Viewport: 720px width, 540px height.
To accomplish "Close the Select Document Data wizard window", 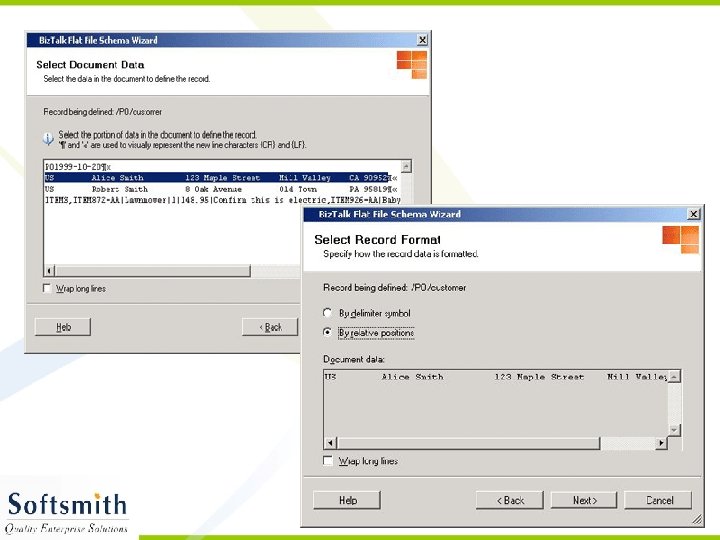I will point(422,40).
